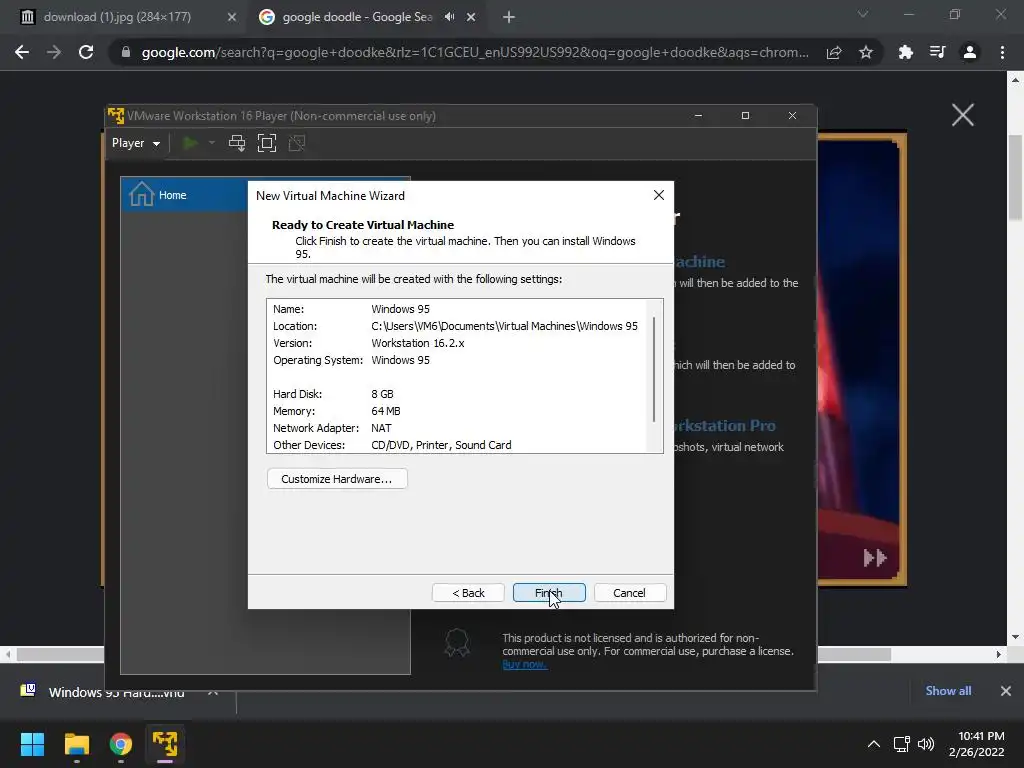Open the media control icon in Chrome
This screenshot has width=1024, height=768.
(x=937, y=52)
